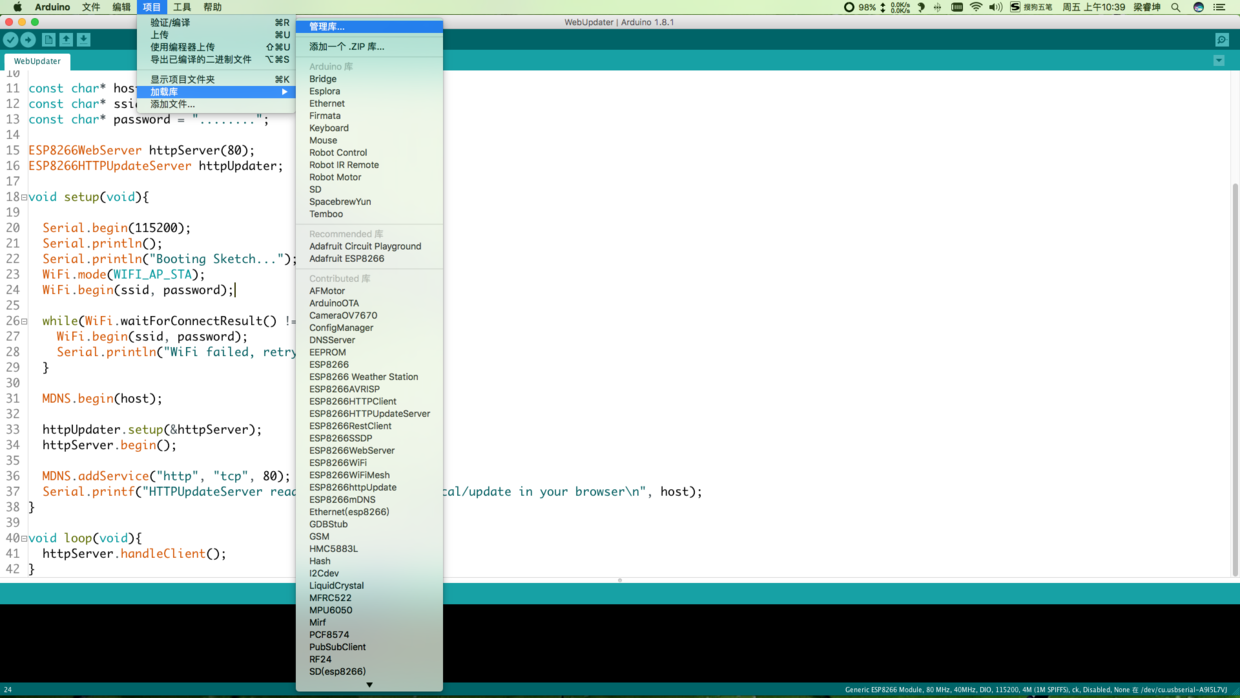Open the 编辑 menu
This screenshot has width=1240, height=698.
click(x=121, y=7)
